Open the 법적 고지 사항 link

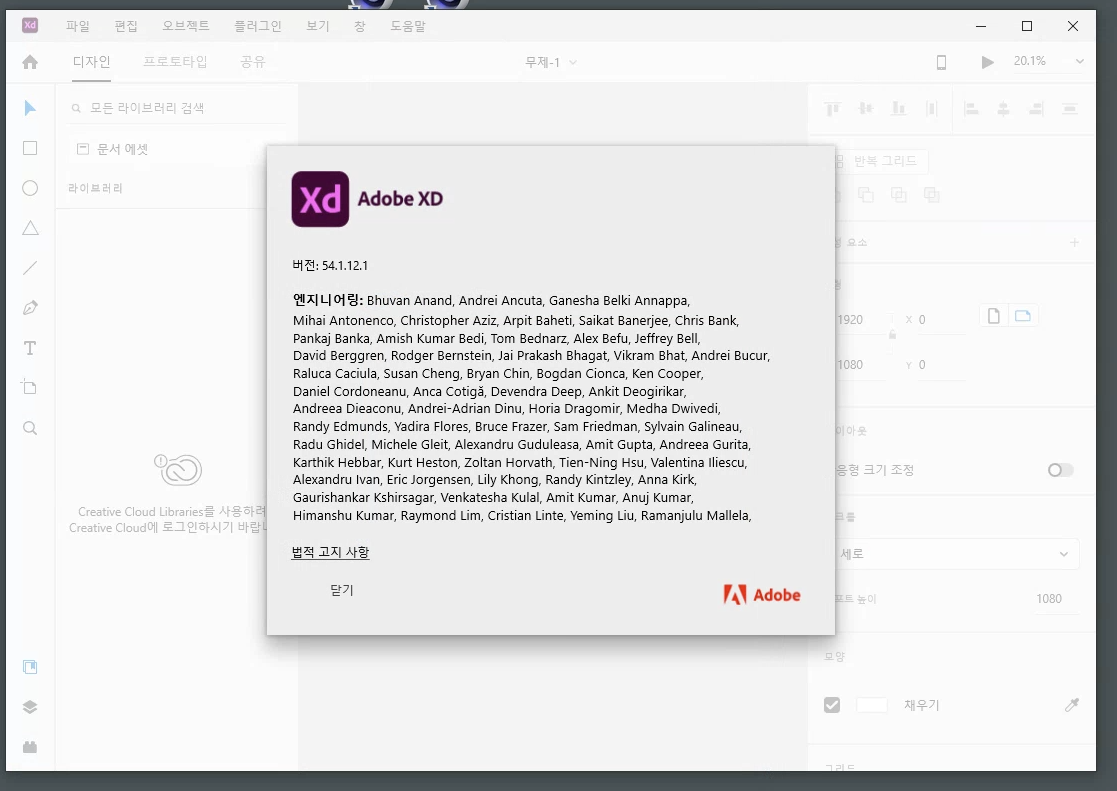click(331, 552)
